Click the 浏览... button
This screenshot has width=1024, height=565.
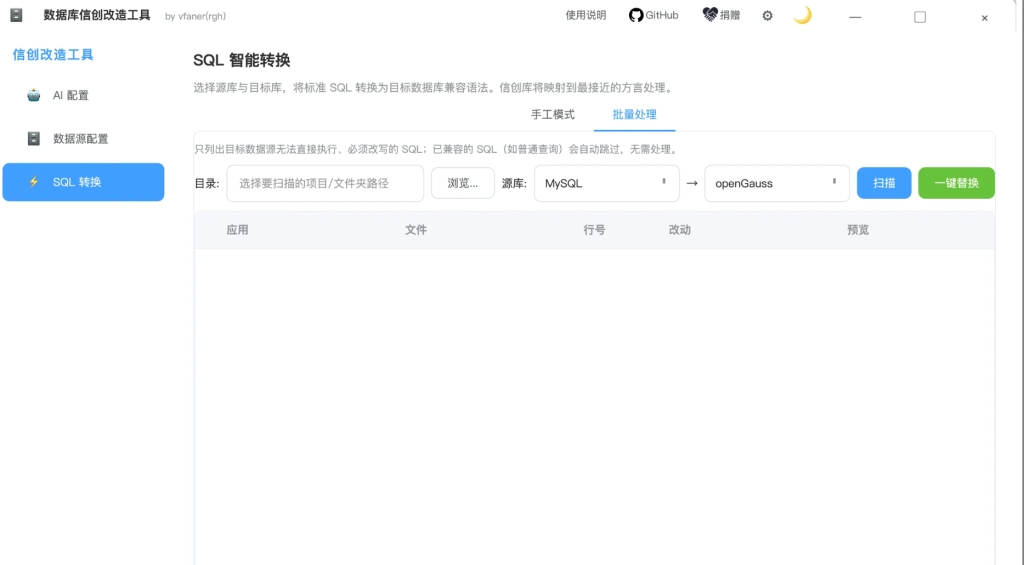(462, 183)
